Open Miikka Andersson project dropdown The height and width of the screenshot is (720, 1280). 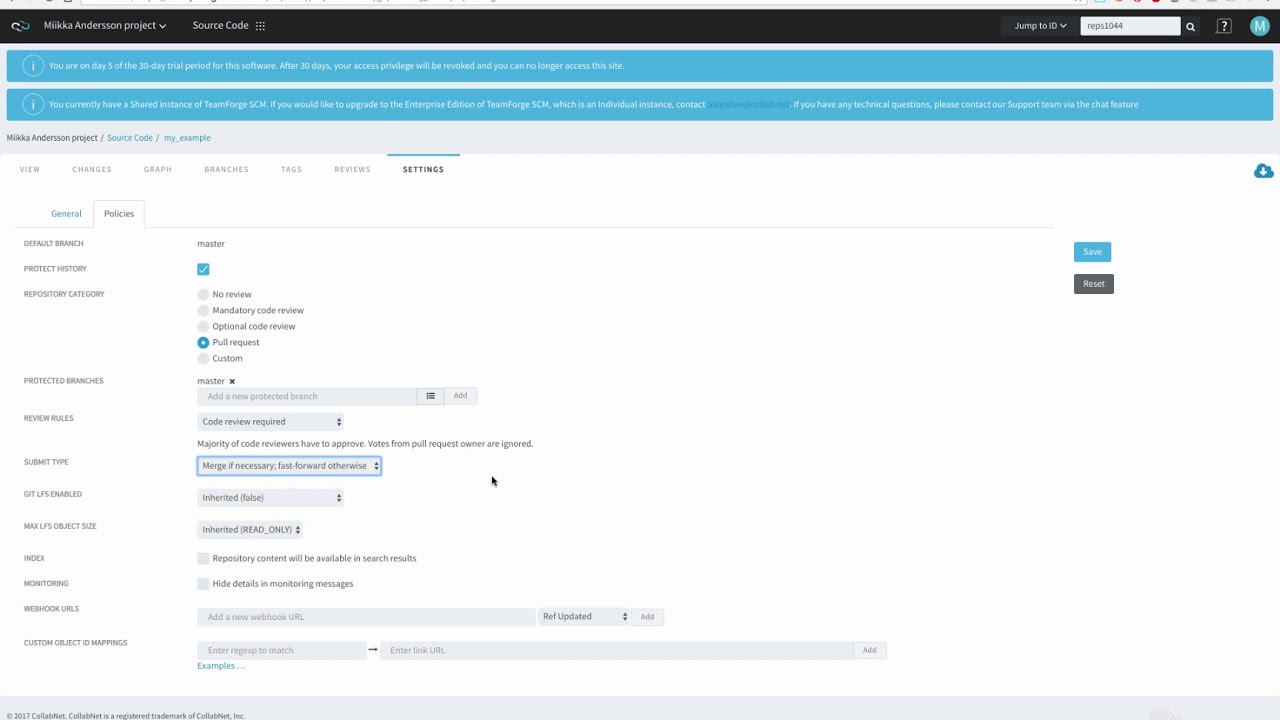[105, 26]
